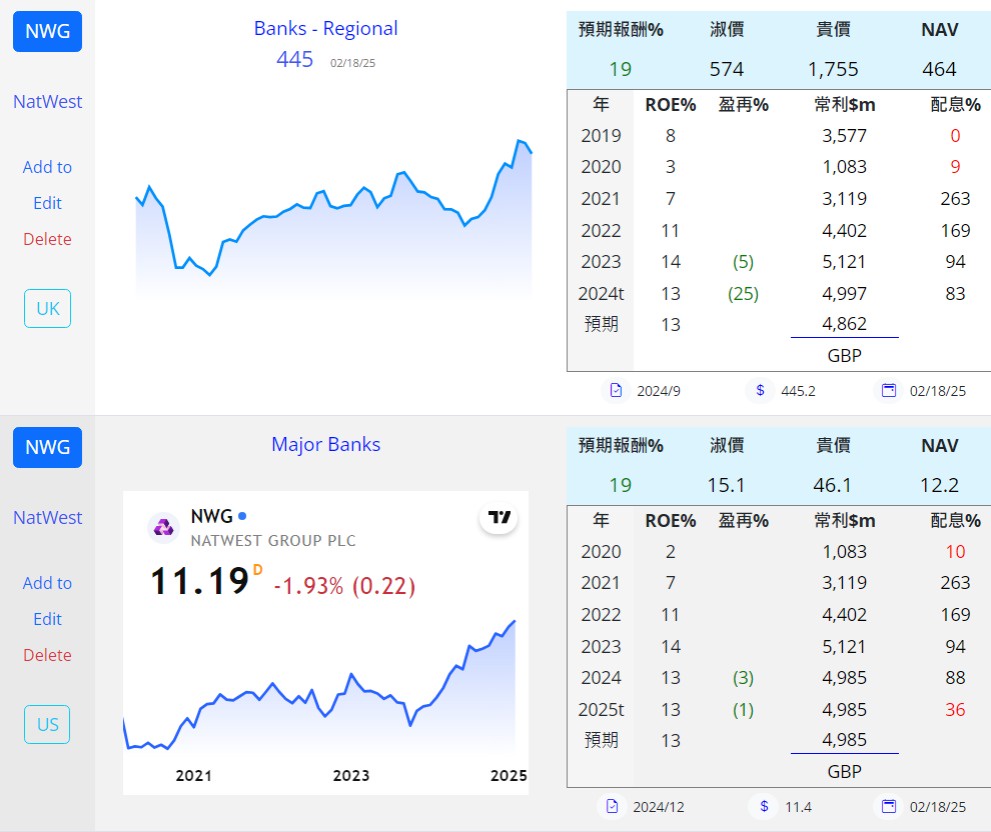
Task: Click NWG symbol text in chart widget
Action: pyautogui.click(x=212, y=517)
